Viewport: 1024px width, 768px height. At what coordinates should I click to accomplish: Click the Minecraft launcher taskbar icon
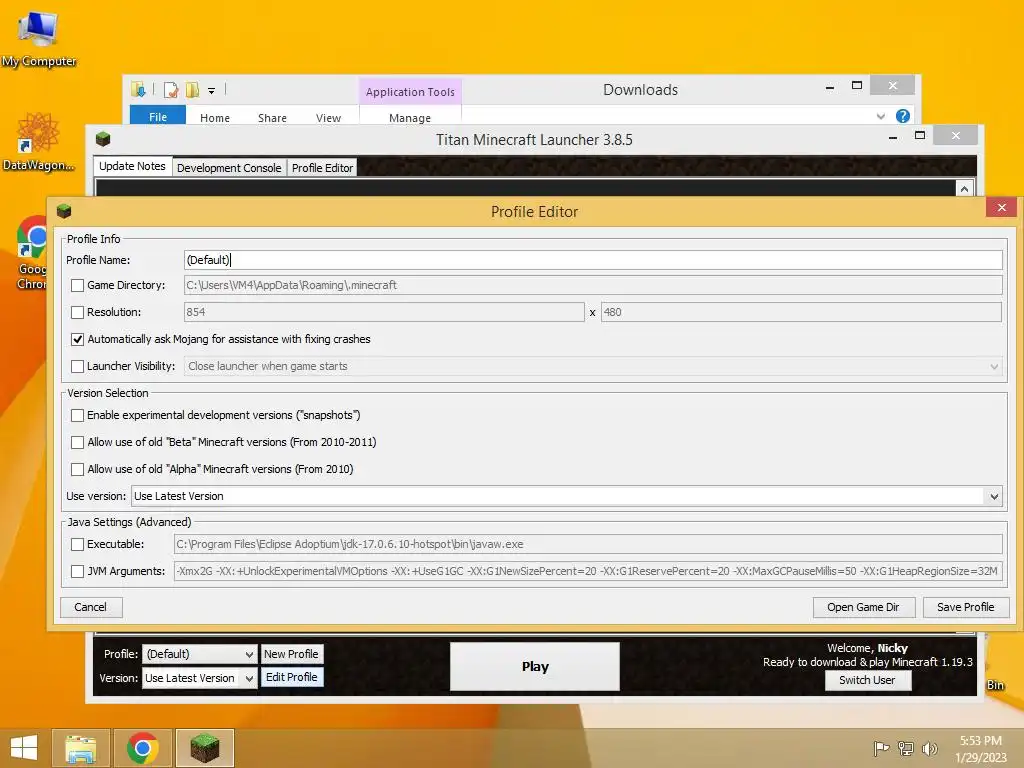click(205, 748)
